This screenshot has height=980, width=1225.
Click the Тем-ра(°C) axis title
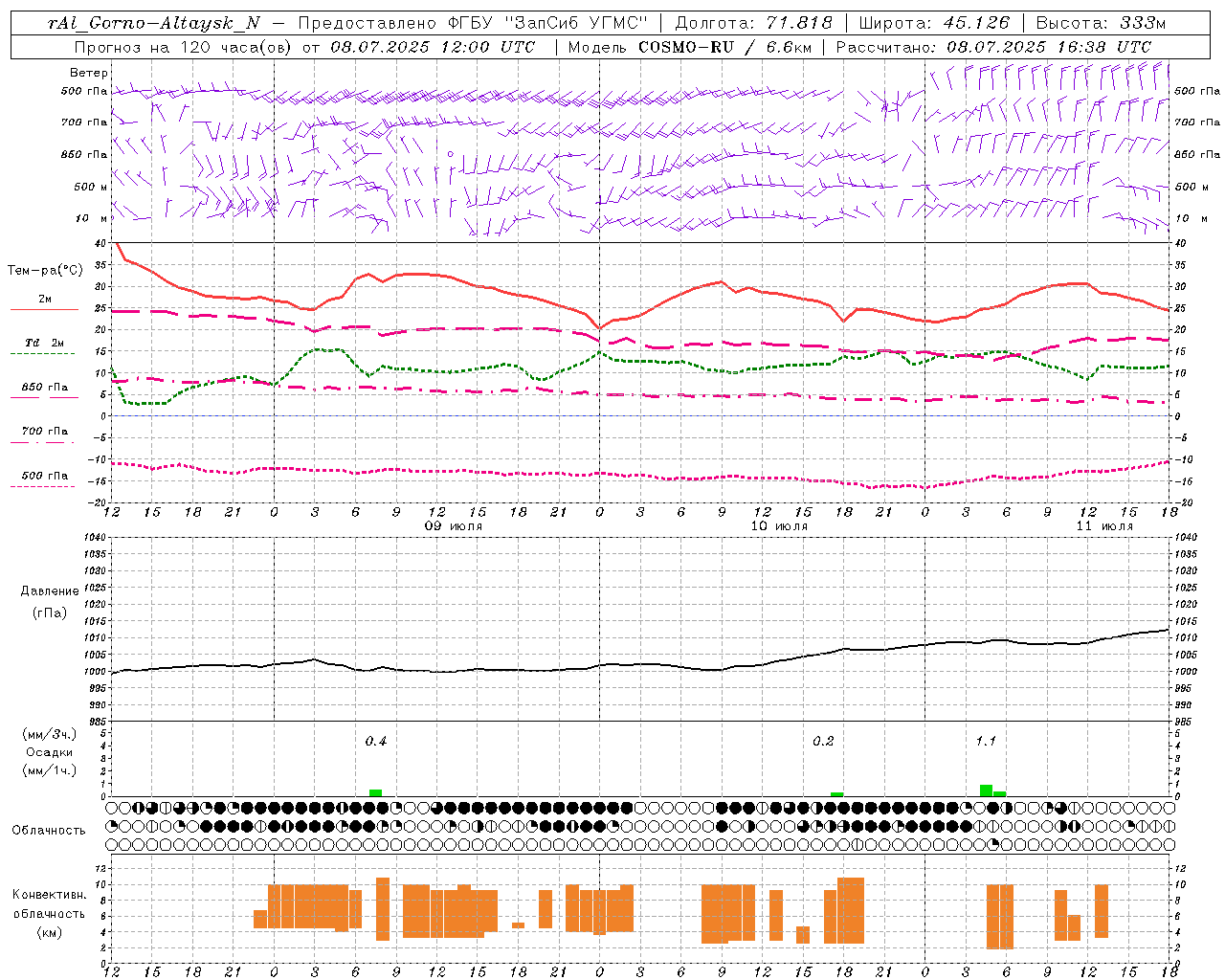tap(45, 271)
